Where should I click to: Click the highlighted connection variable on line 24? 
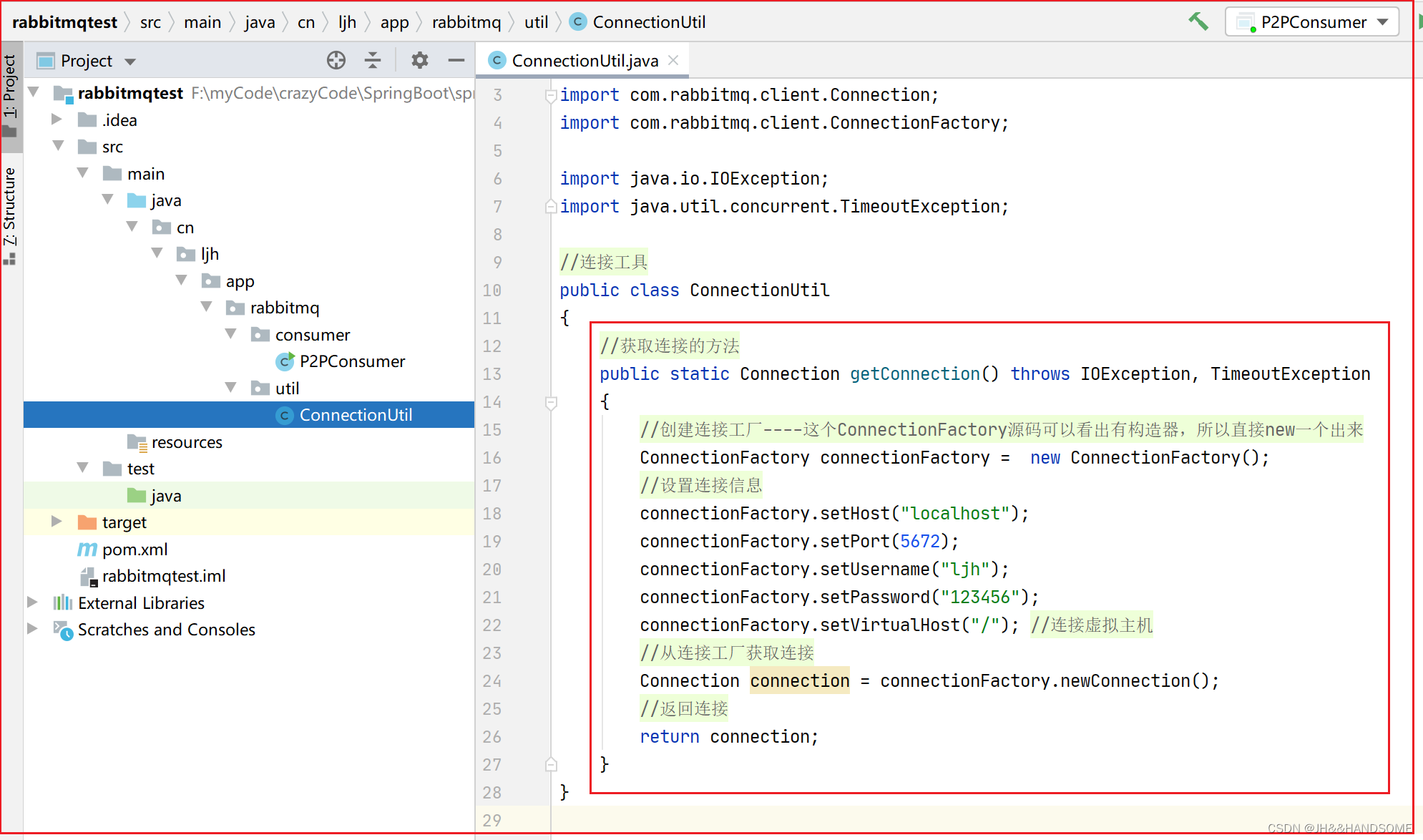tap(800, 681)
